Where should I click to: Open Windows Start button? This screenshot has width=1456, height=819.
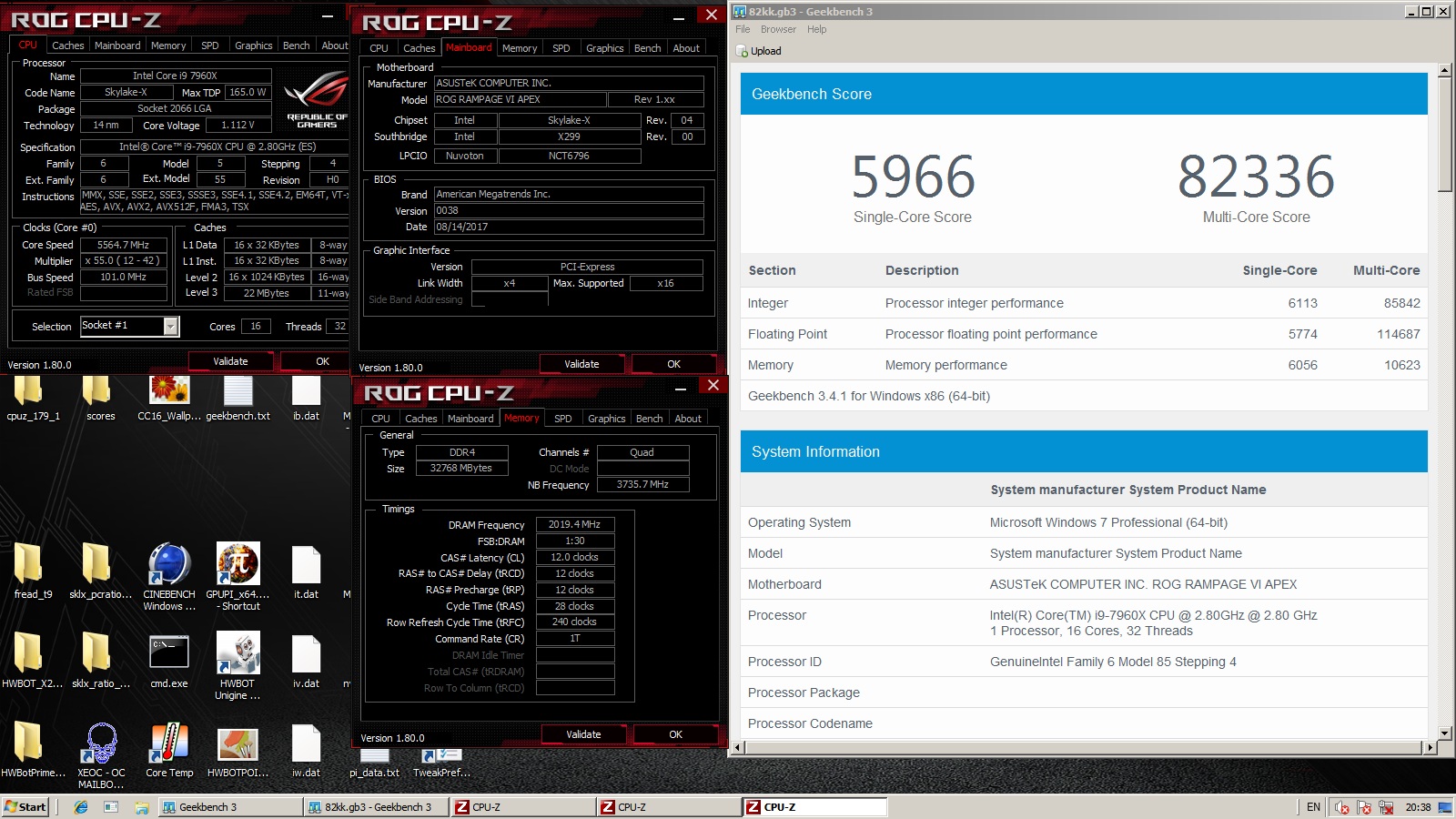pyautogui.click(x=25, y=807)
